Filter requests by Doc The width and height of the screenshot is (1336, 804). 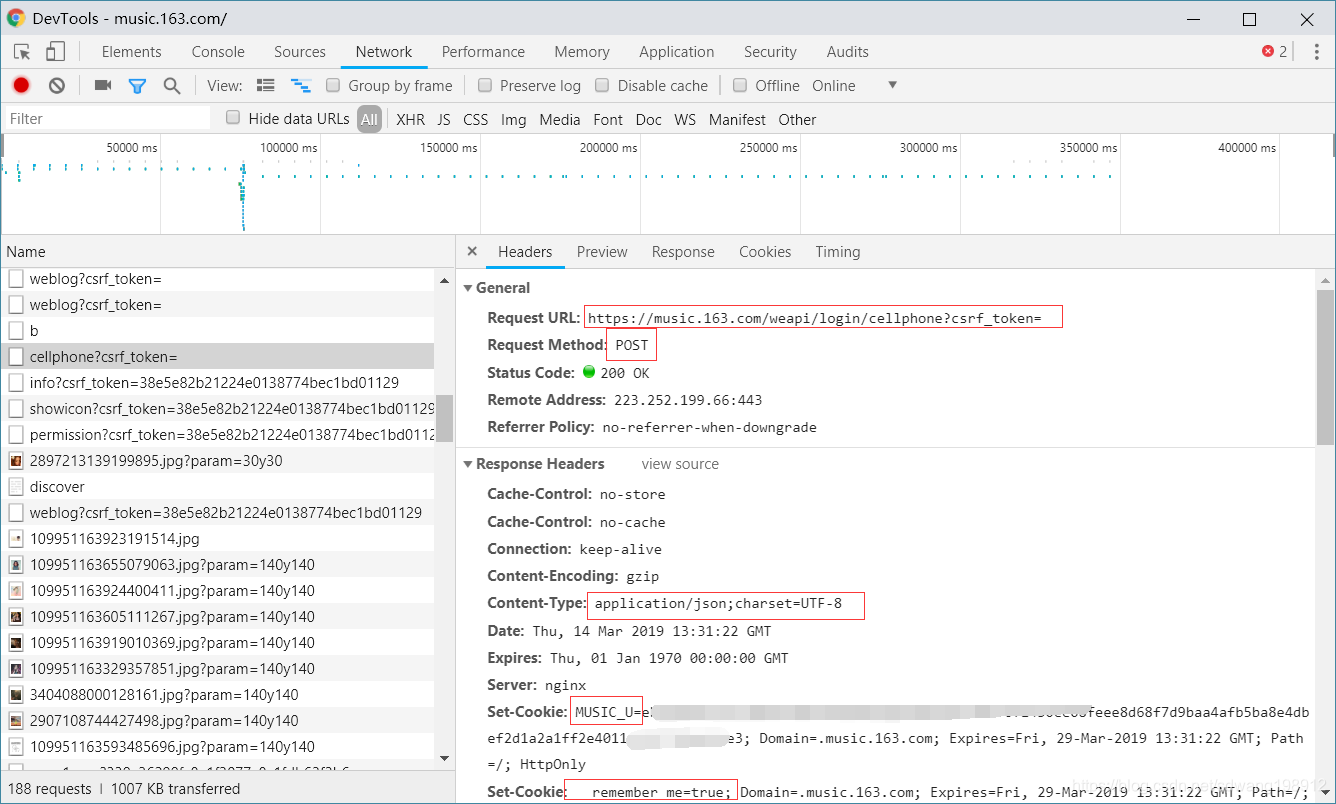(649, 119)
